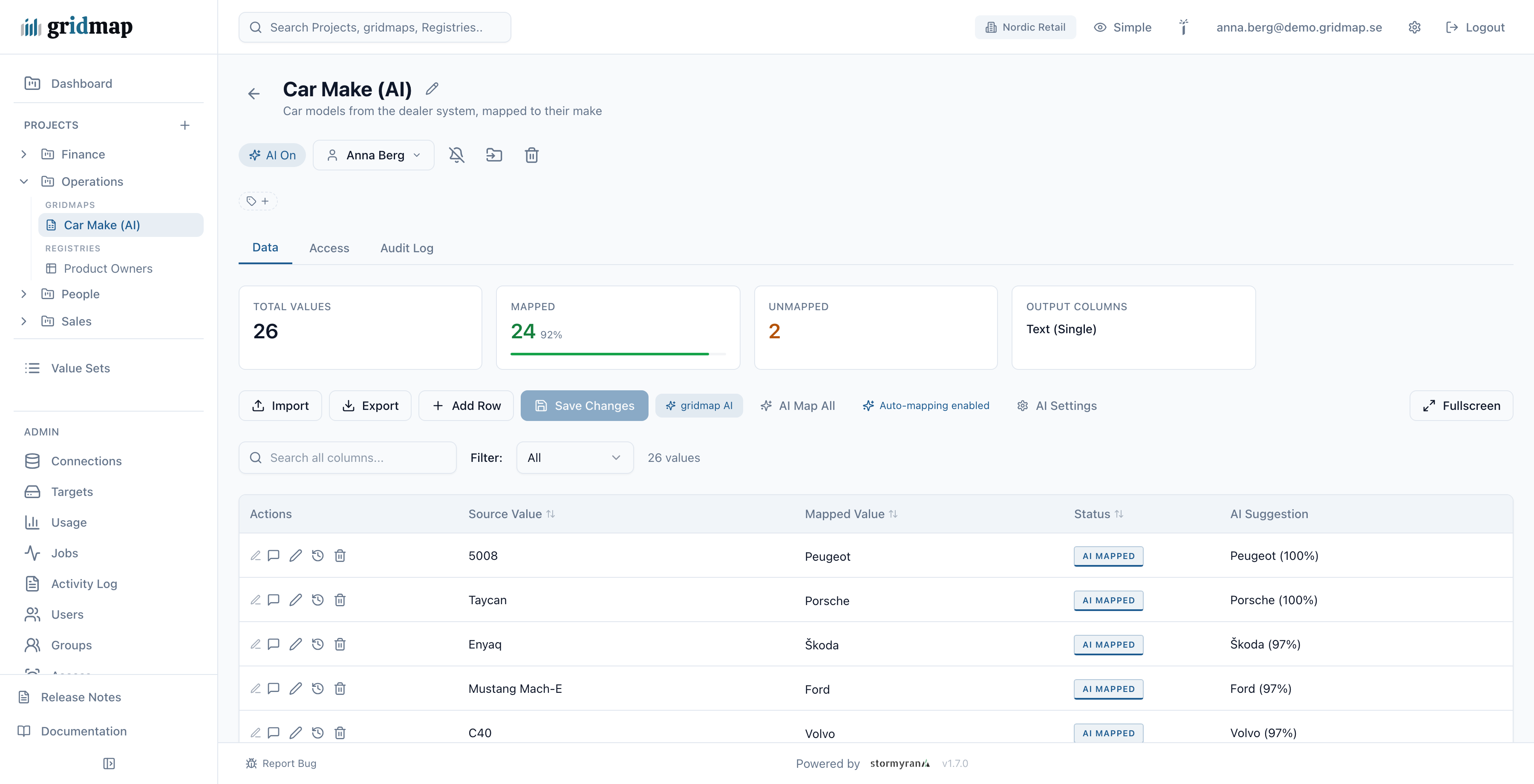Open the Anna Berg owner dropdown
Screen dimensions: 1534x784
(x=374, y=156)
